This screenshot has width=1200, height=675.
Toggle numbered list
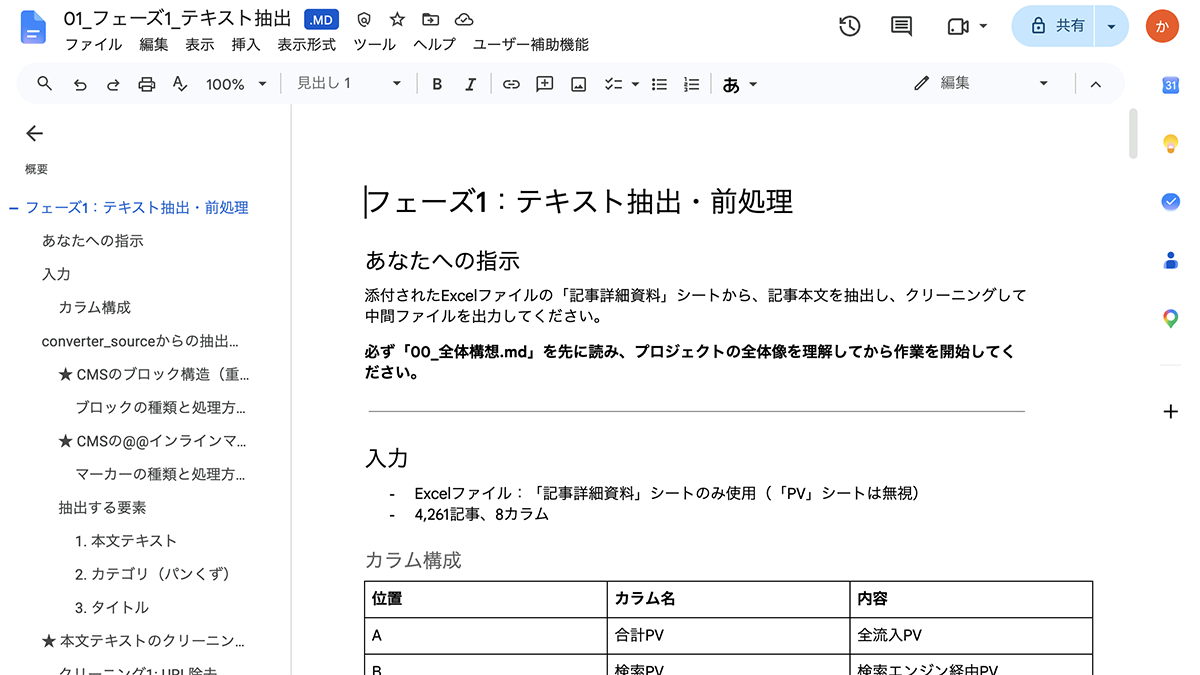[x=691, y=84]
